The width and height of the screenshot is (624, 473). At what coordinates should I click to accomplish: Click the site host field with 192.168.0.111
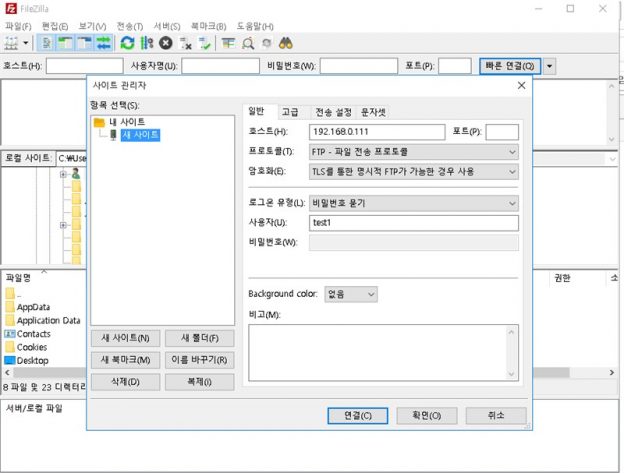[x=377, y=132]
